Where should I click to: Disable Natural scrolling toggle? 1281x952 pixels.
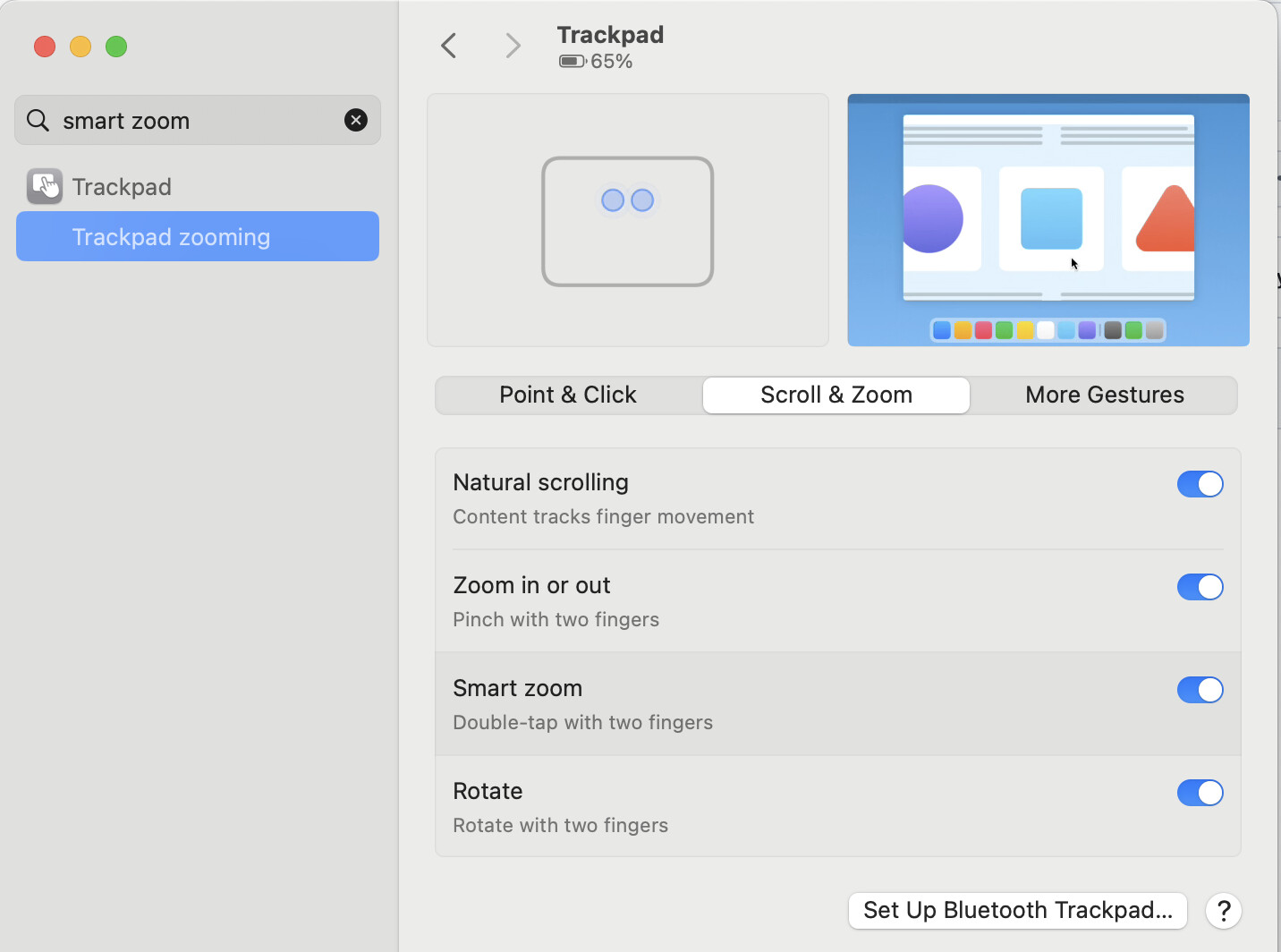(1200, 484)
